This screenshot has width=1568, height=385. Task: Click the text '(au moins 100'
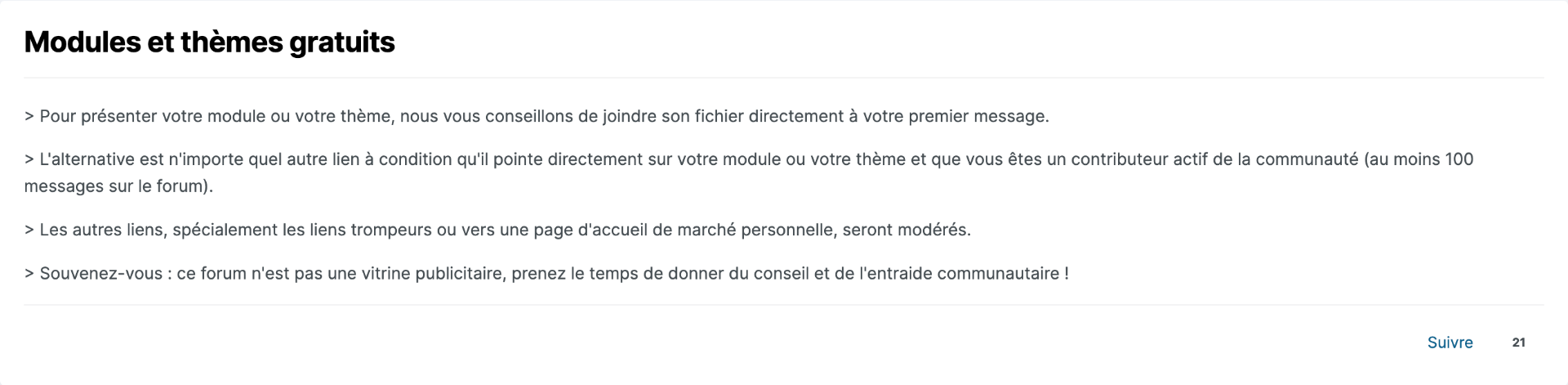1419,159
